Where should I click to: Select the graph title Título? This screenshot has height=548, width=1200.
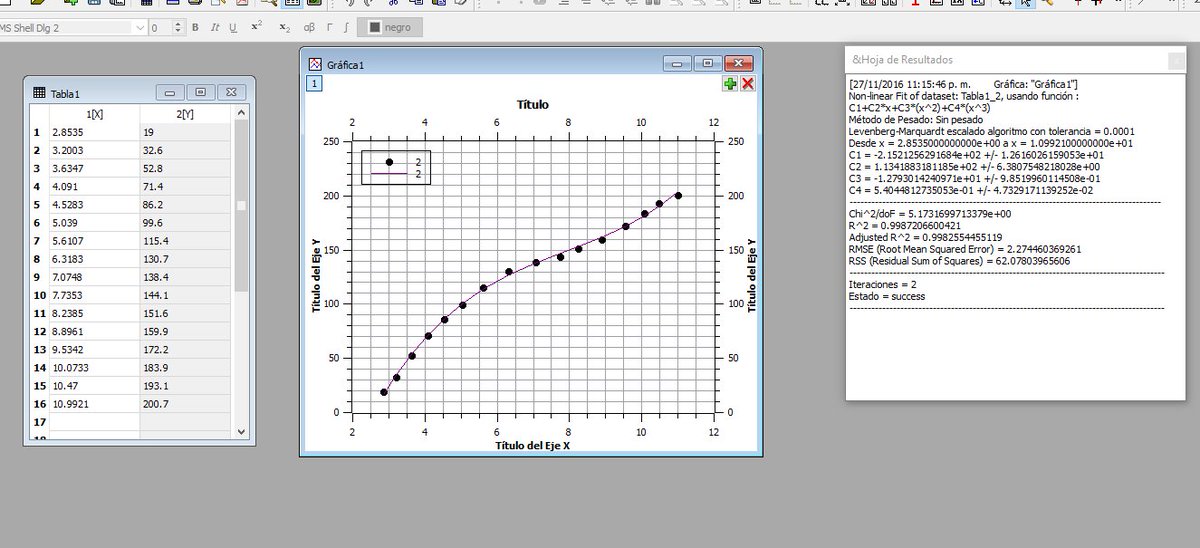(x=532, y=104)
